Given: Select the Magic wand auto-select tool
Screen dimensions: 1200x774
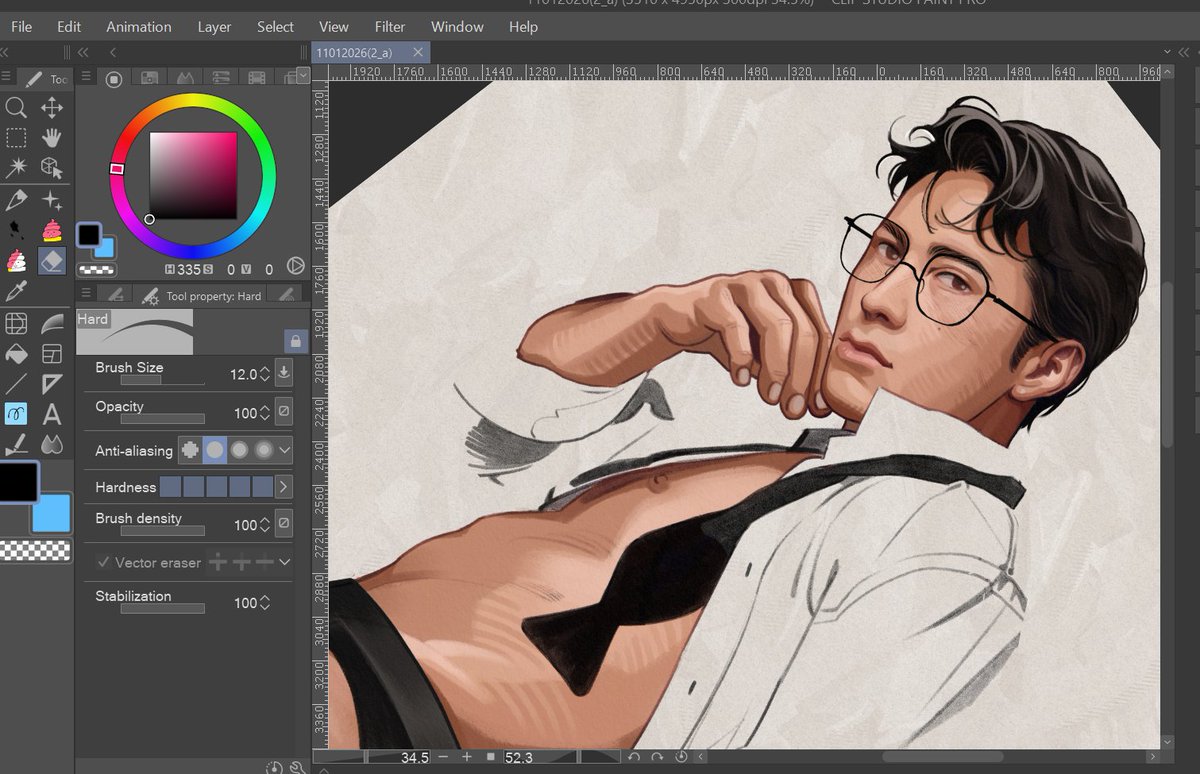Looking at the screenshot, I should pos(15,168).
